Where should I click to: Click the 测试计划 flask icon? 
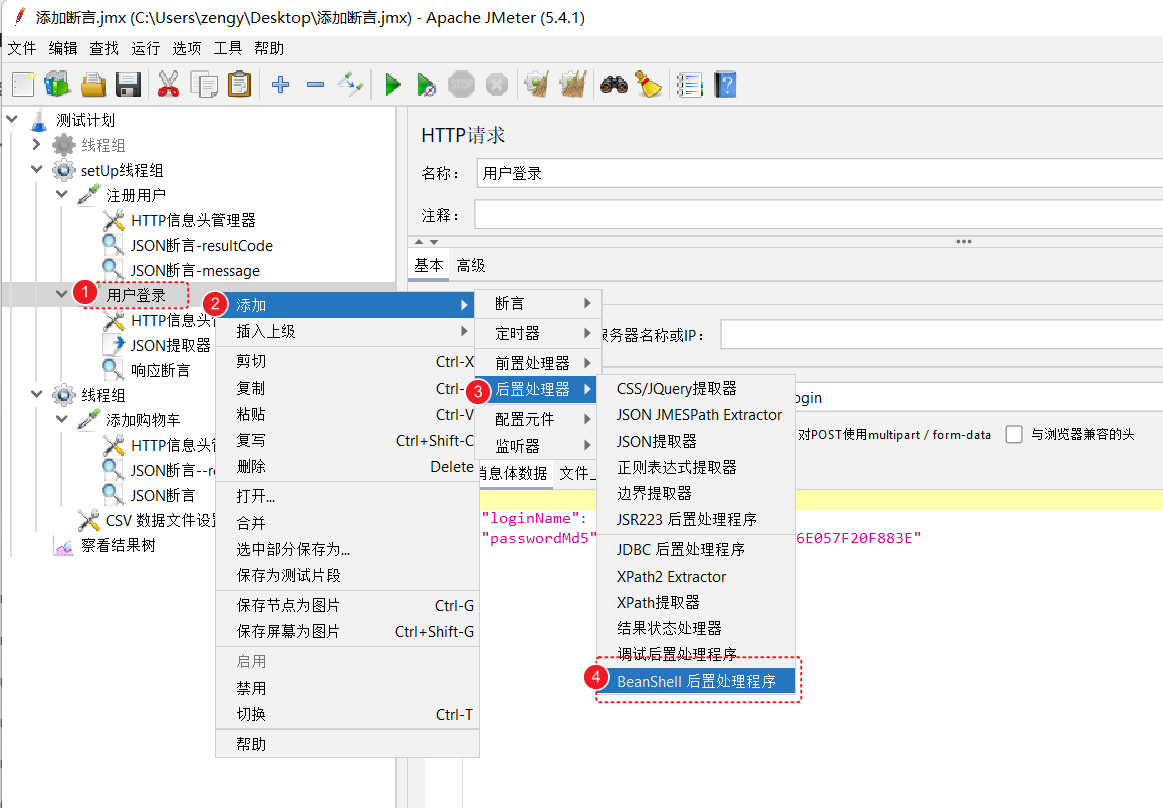point(39,120)
